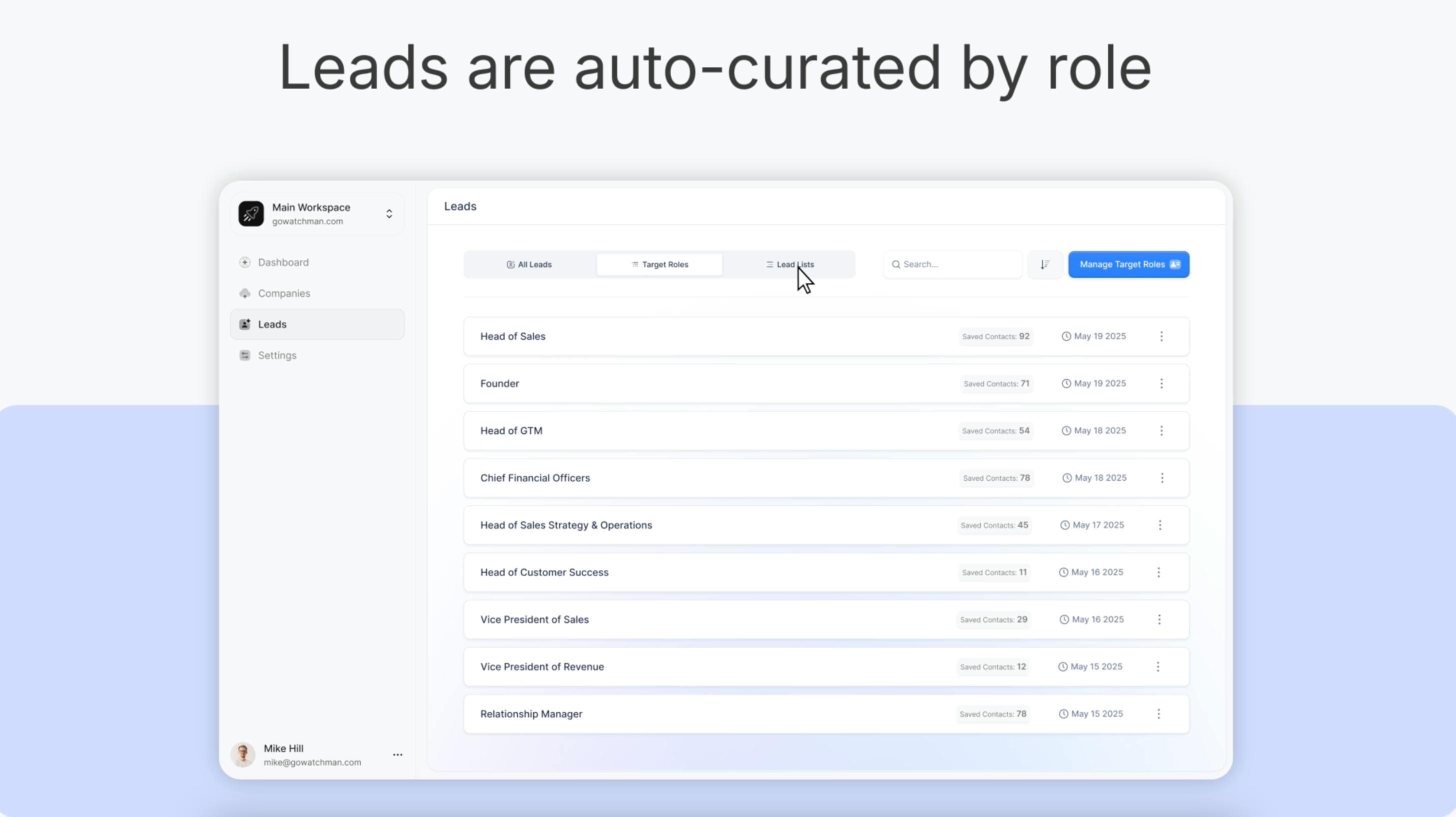Image resolution: width=1456 pixels, height=817 pixels.
Task: Open the Head of GTM role
Action: 826,431
